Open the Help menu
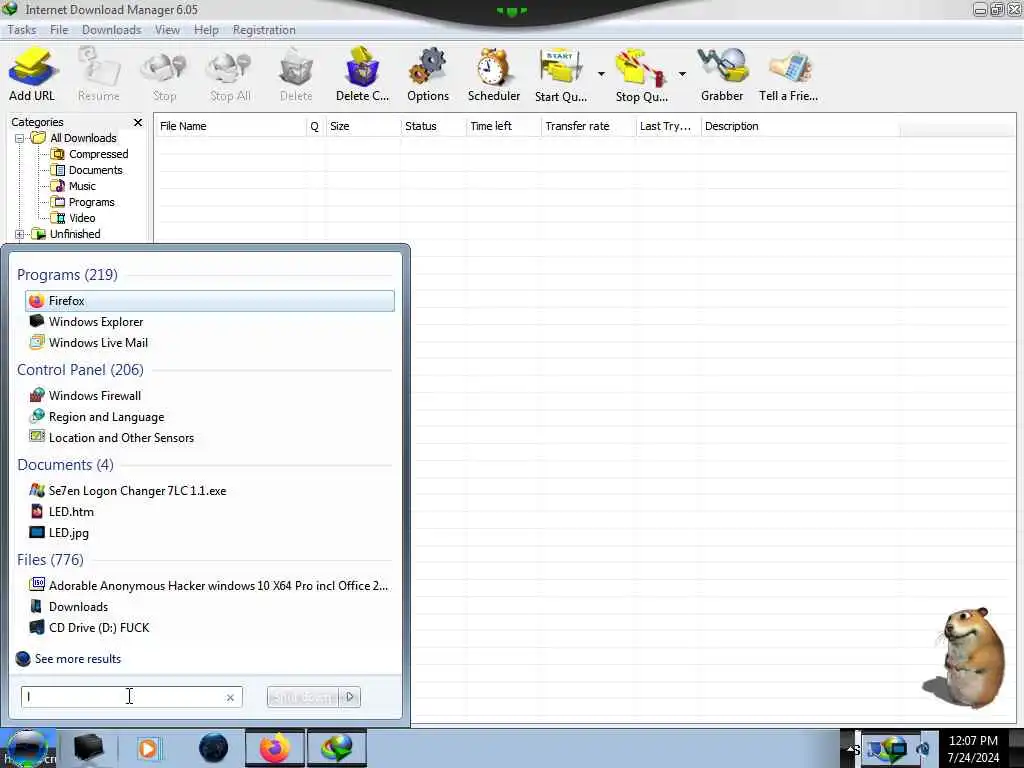Image resolution: width=1024 pixels, height=768 pixels. [206, 30]
